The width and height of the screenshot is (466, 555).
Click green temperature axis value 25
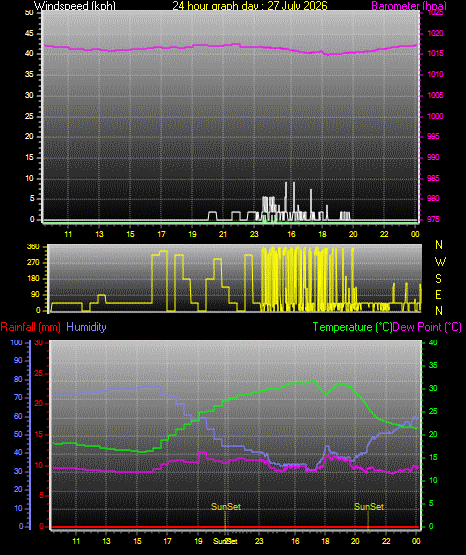point(433,411)
